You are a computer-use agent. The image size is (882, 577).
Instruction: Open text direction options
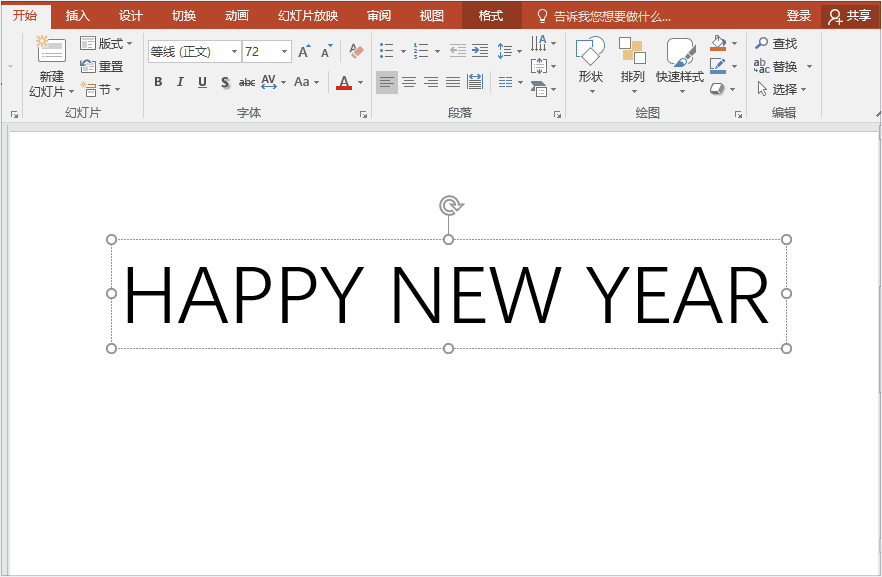(543, 43)
